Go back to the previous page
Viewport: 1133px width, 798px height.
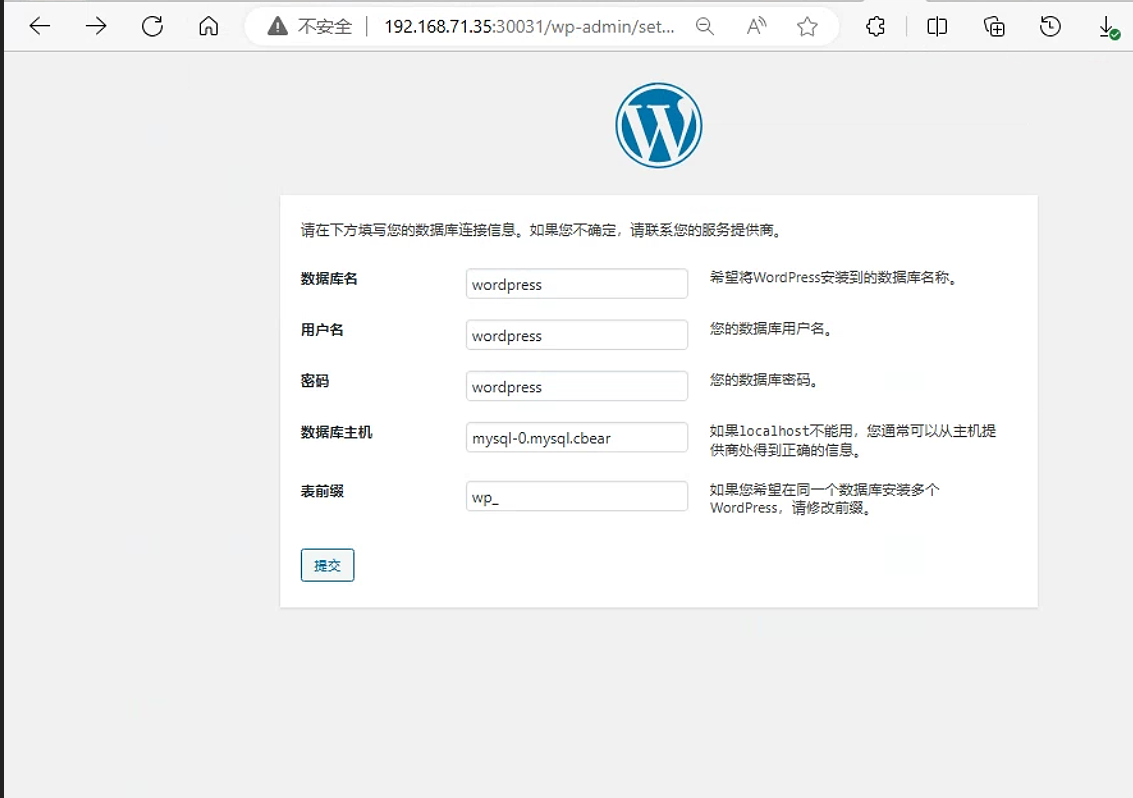(x=40, y=27)
